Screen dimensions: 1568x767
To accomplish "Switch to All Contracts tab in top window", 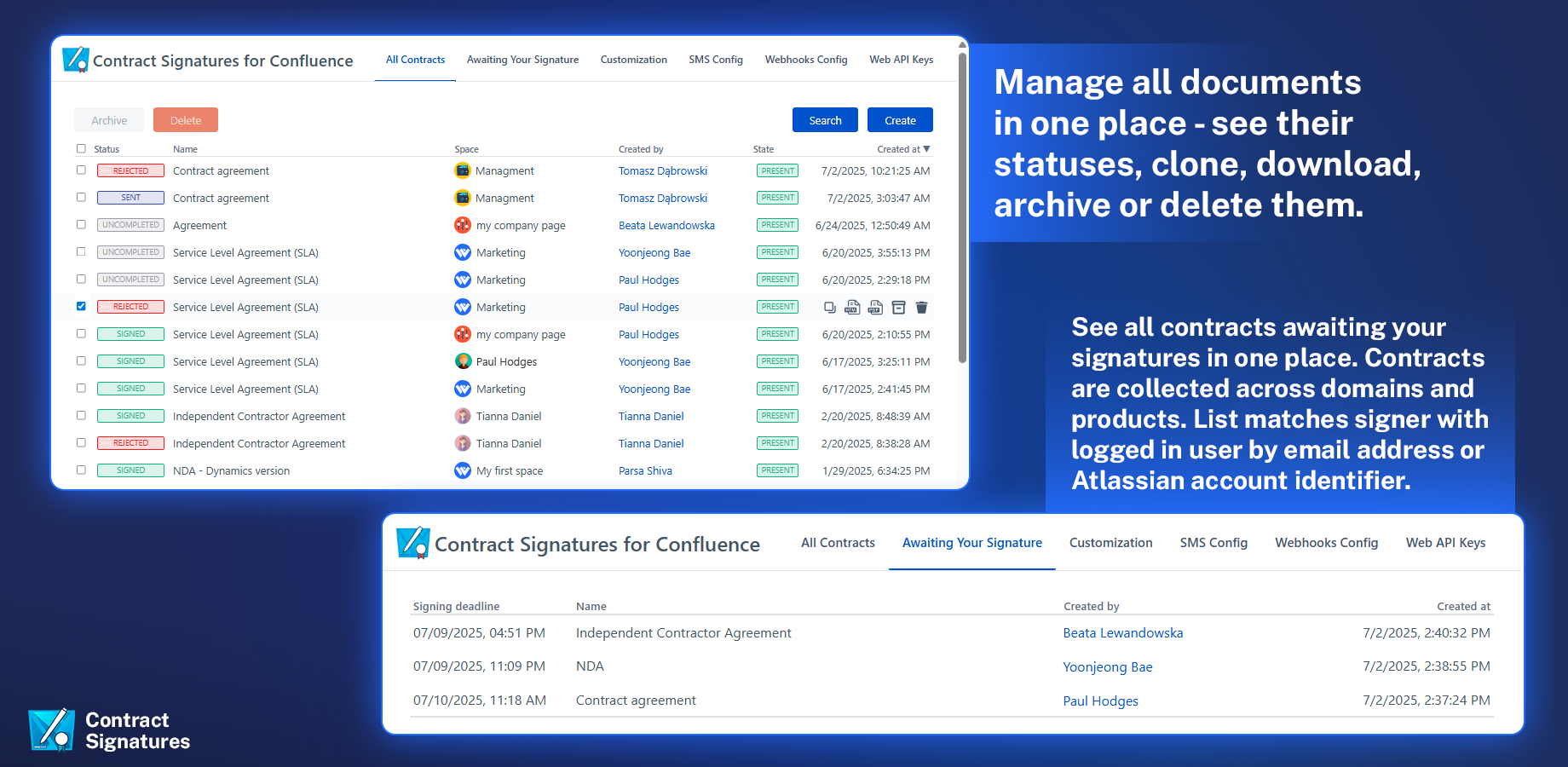I will coord(415,60).
